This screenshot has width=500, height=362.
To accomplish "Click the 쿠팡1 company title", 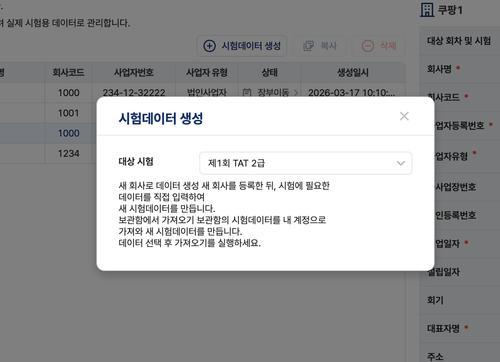I will tap(450, 10).
